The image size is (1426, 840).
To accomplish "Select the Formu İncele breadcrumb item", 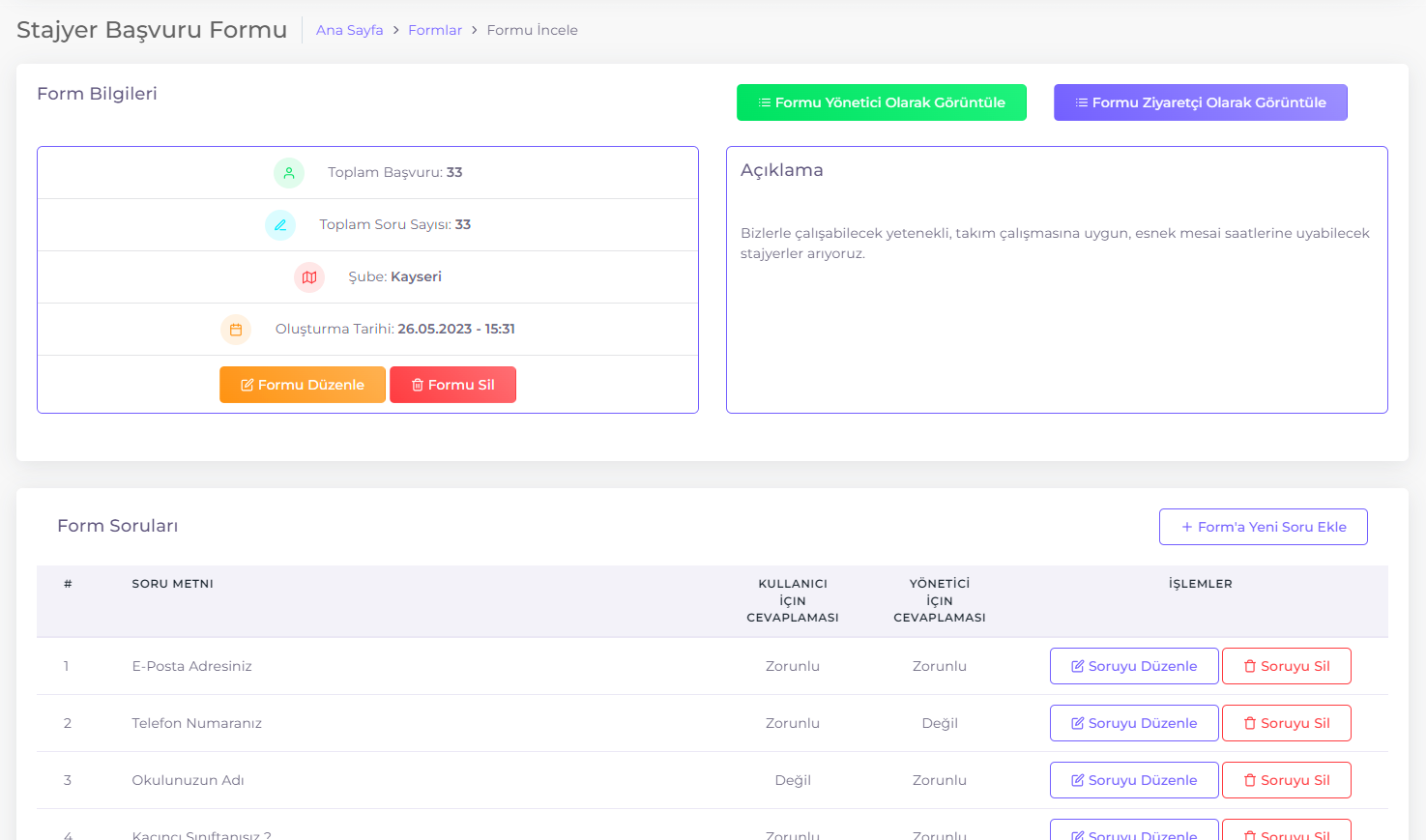I will 532,30.
